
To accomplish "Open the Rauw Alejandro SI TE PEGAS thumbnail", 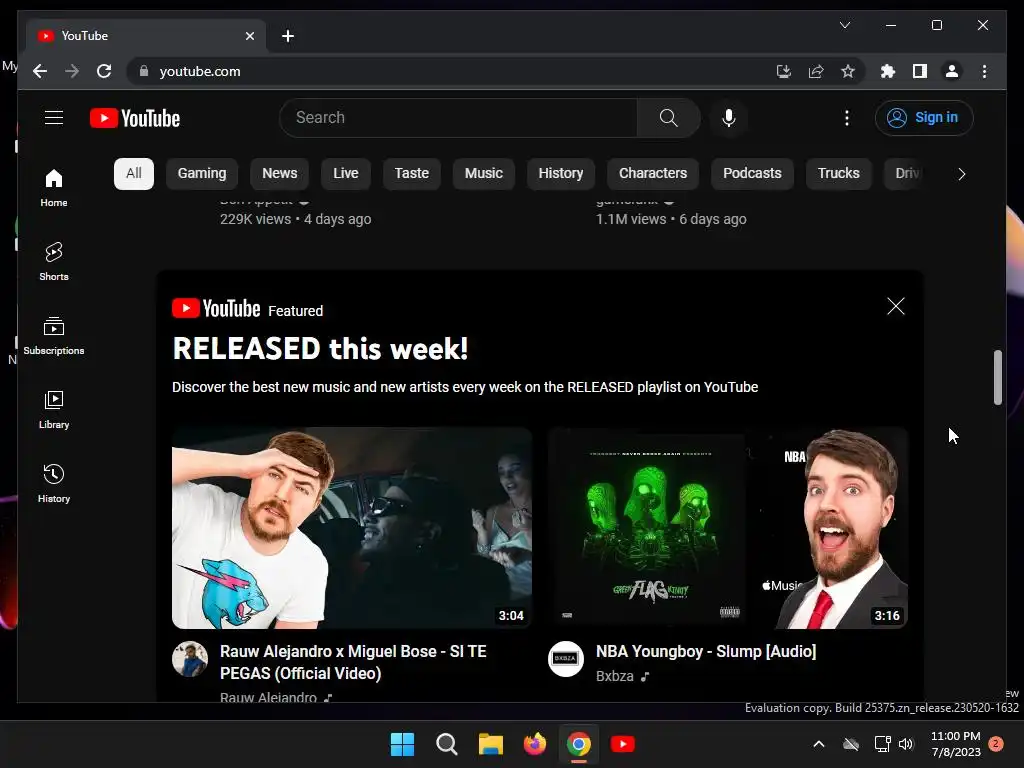I will point(351,528).
